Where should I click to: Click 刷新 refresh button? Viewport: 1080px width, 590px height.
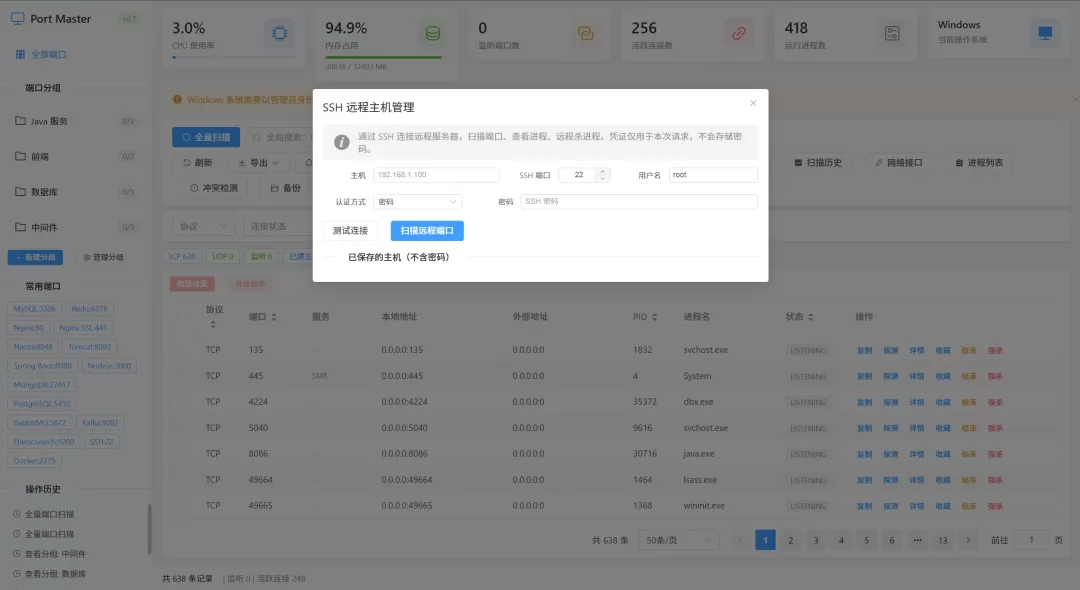coord(198,163)
